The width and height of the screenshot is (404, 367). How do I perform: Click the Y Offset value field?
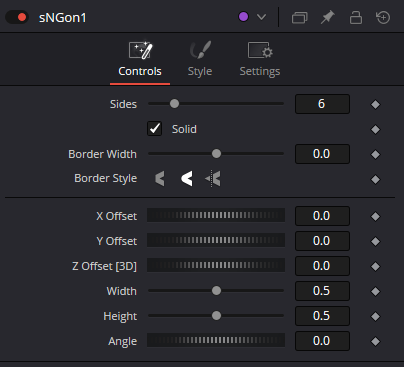pos(322,241)
